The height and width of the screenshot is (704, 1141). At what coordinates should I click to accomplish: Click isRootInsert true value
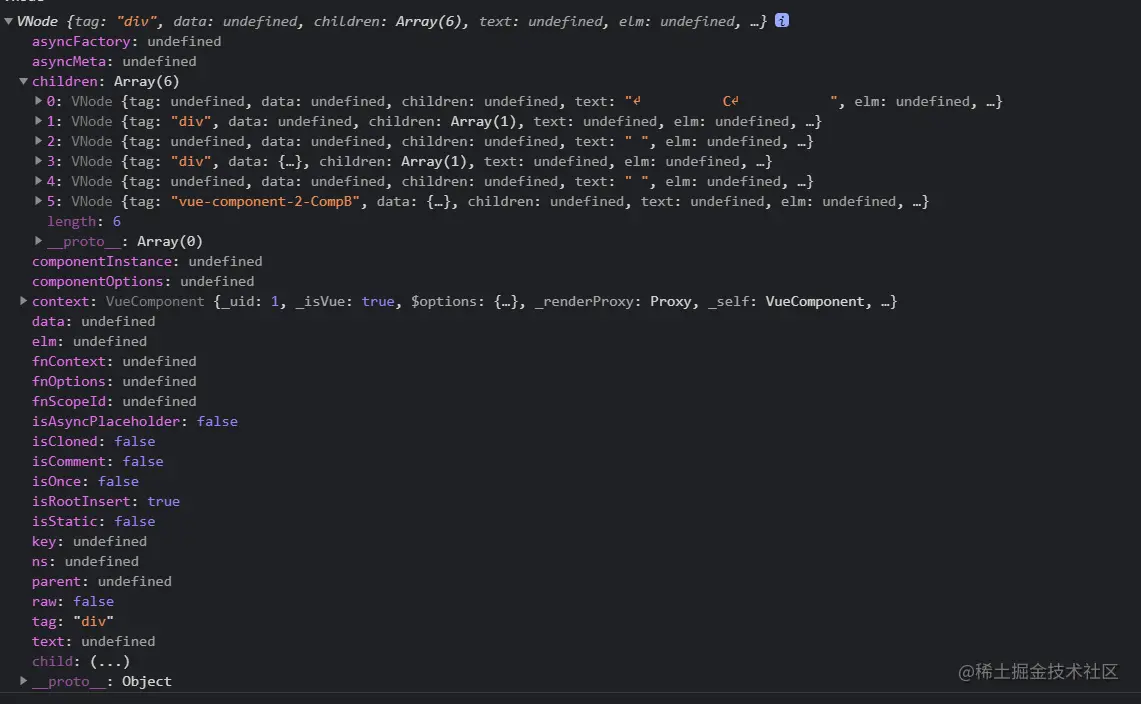[164, 501]
